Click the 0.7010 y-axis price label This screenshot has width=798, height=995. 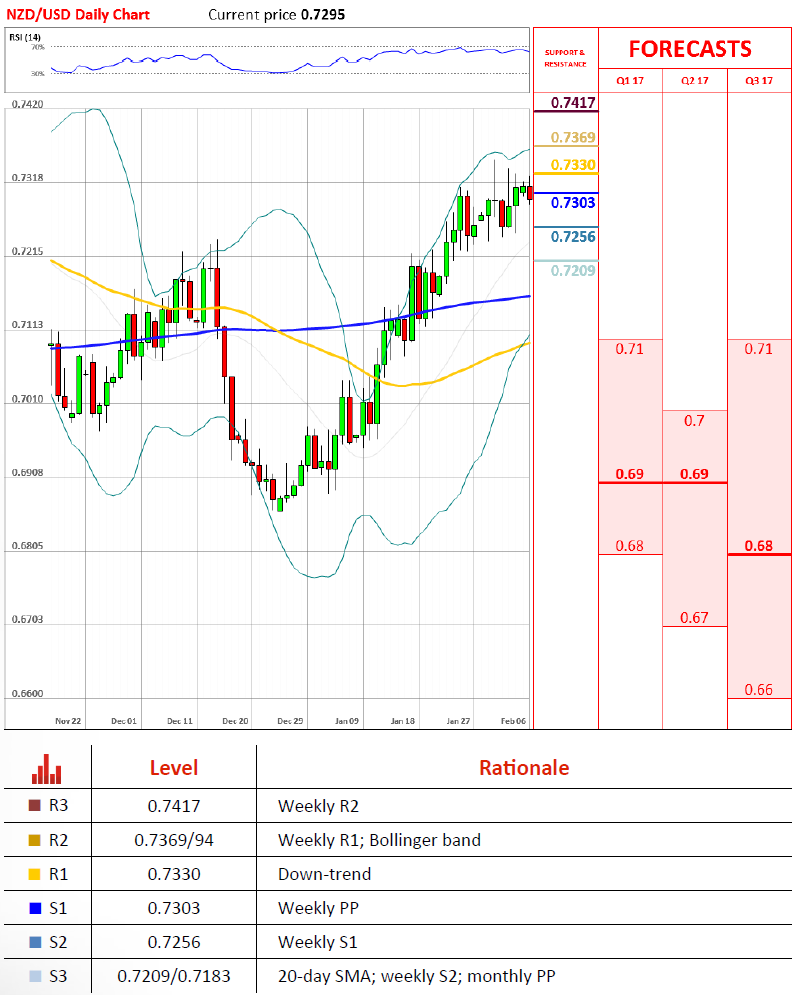click(x=28, y=399)
